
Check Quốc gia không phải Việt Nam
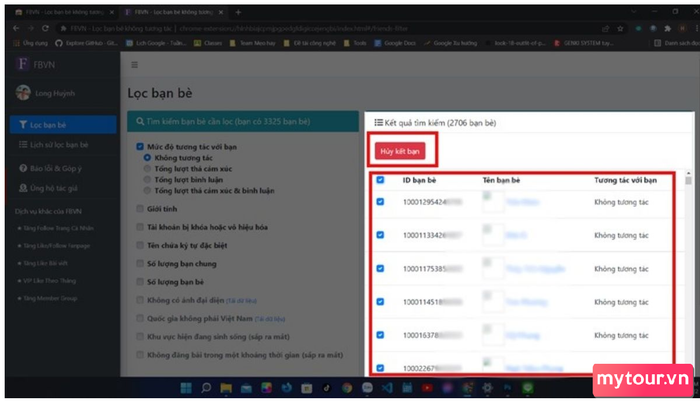[140, 318]
